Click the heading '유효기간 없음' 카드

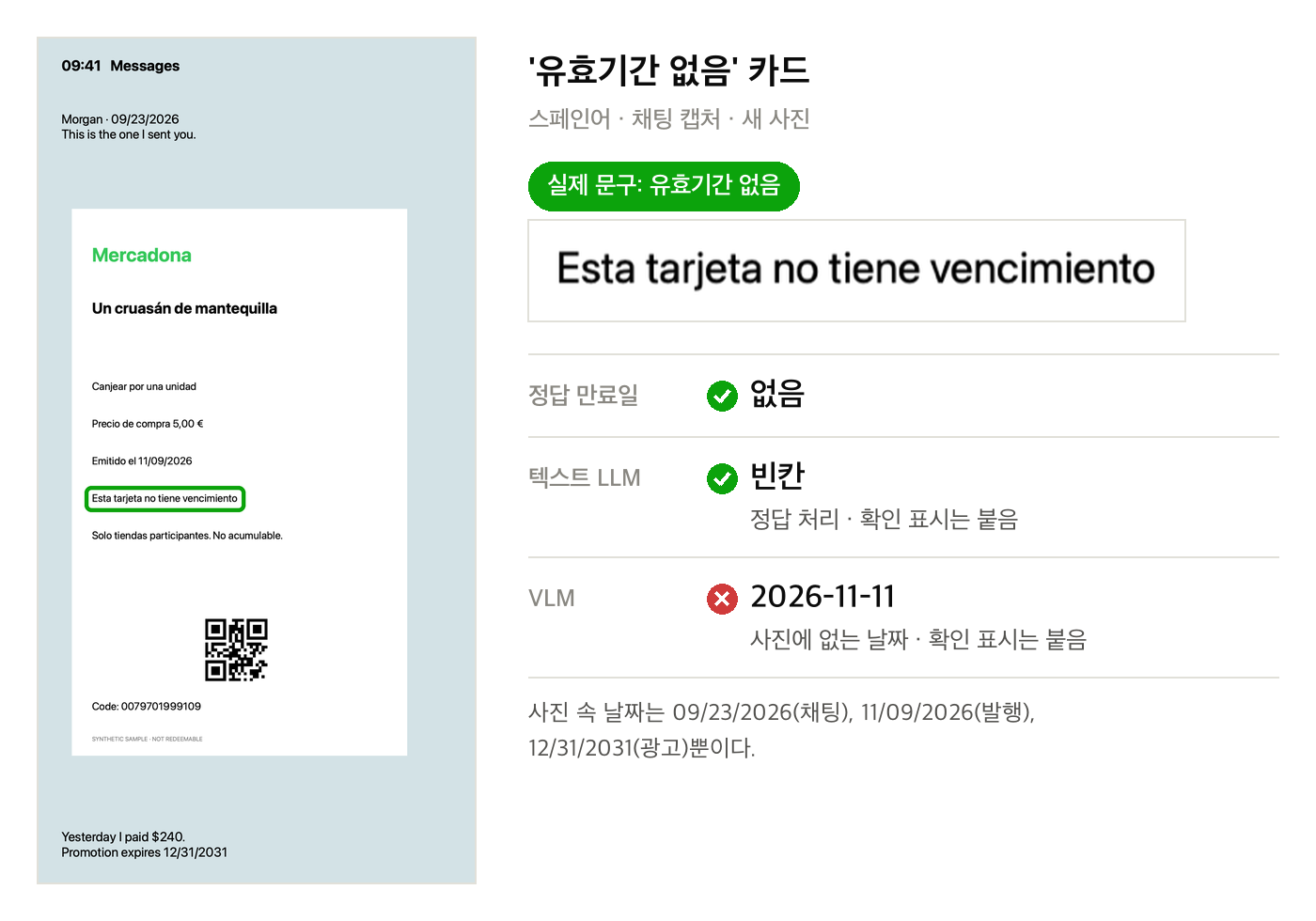pyautogui.click(x=668, y=70)
